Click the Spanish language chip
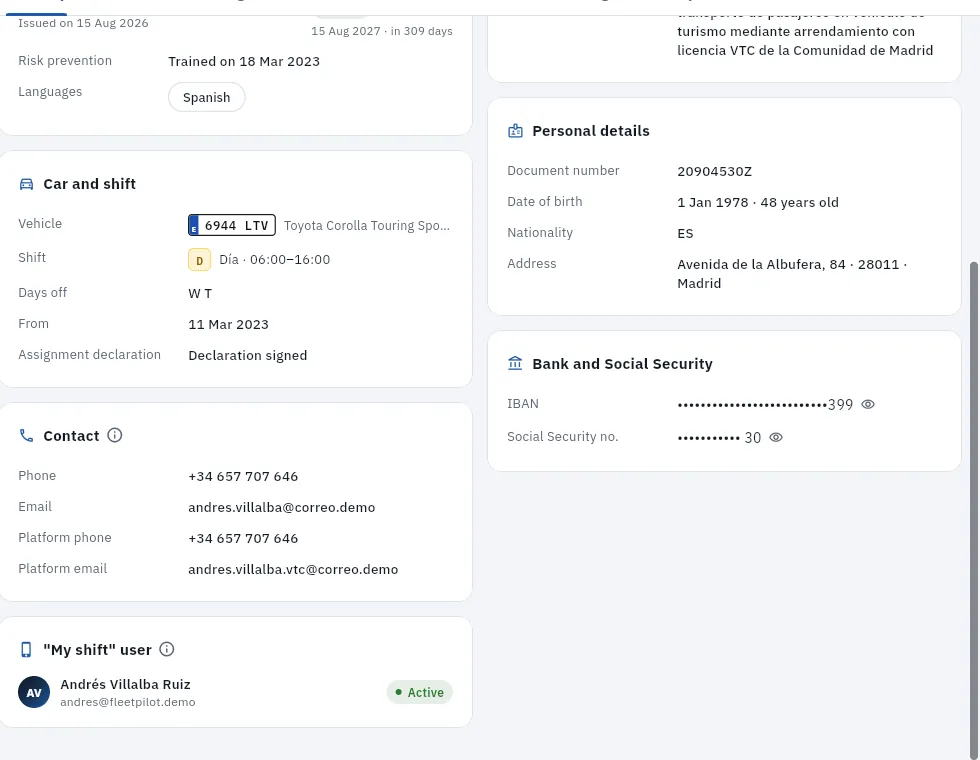The height and width of the screenshot is (760, 980). click(206, 98)
